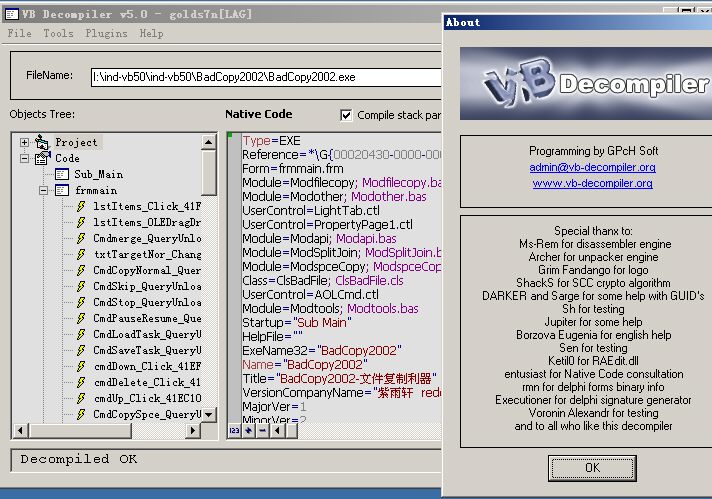Click the 'MajorVer=1' code line
Image resolution: width=712 pixels, height=499 pixels.
point(275,406)
